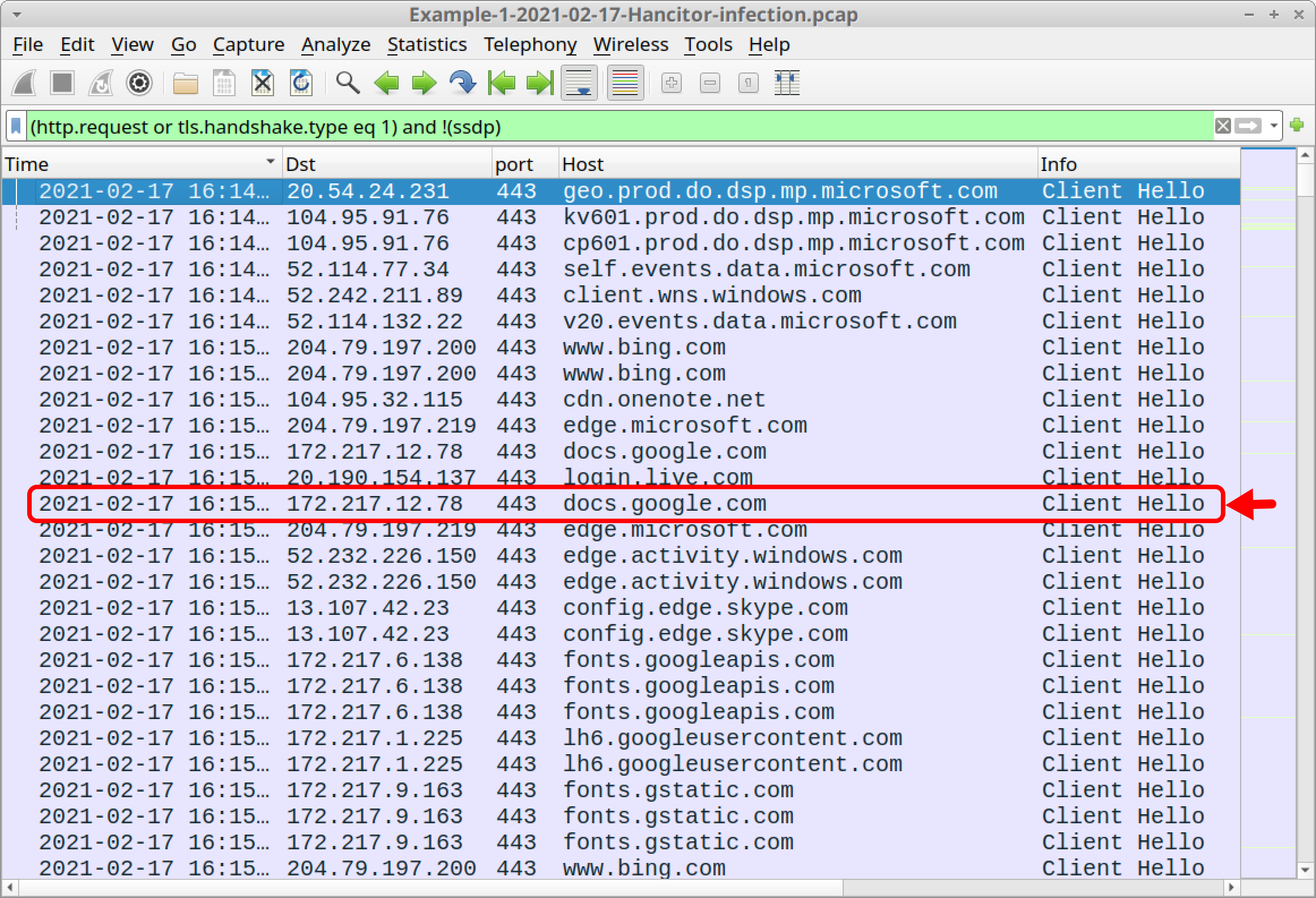Open the Help menu
Viewport: 1316px width, 898px height.
(769, 44)
